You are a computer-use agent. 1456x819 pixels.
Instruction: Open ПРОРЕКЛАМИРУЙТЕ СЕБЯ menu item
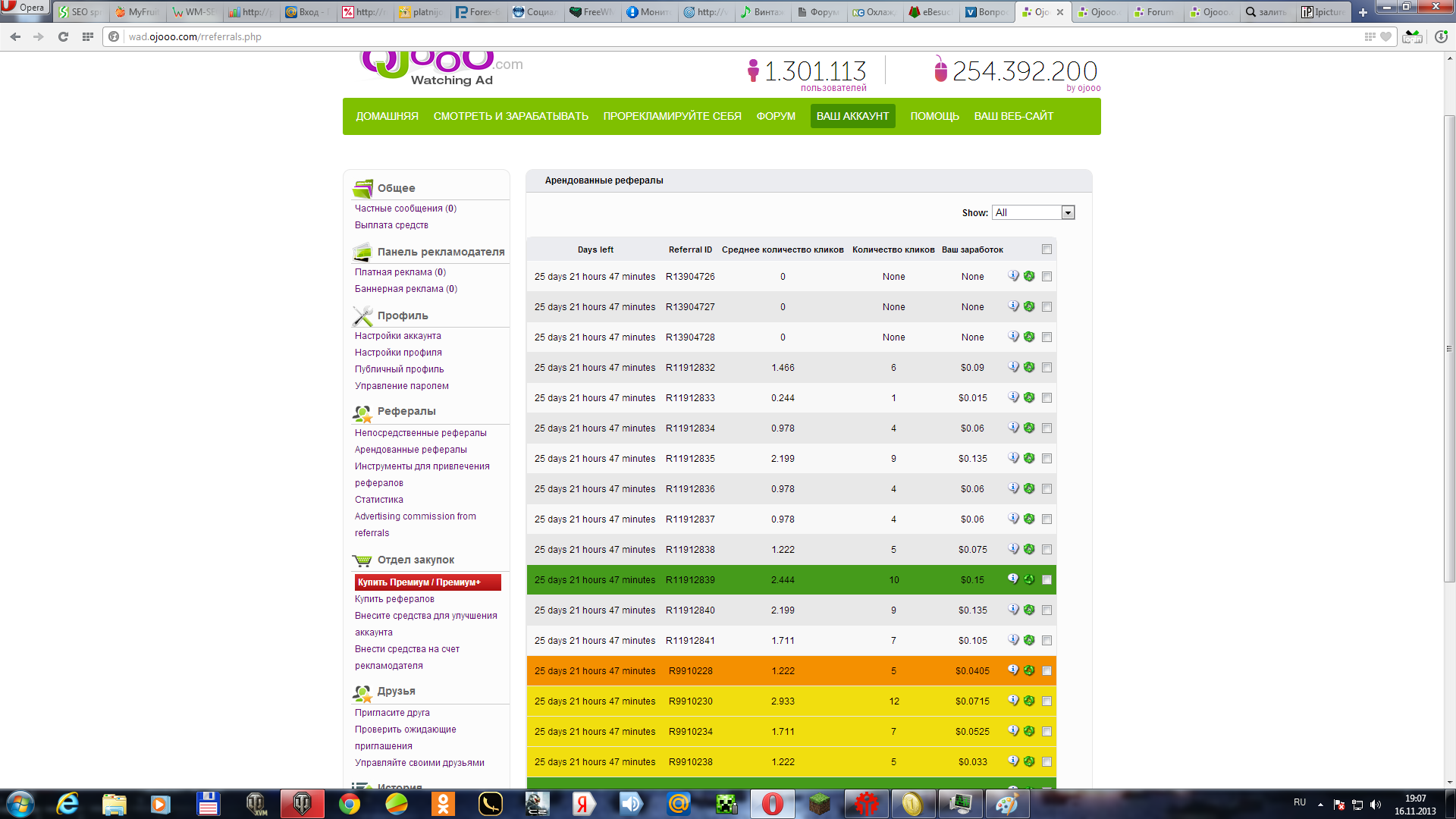(672, 116)
